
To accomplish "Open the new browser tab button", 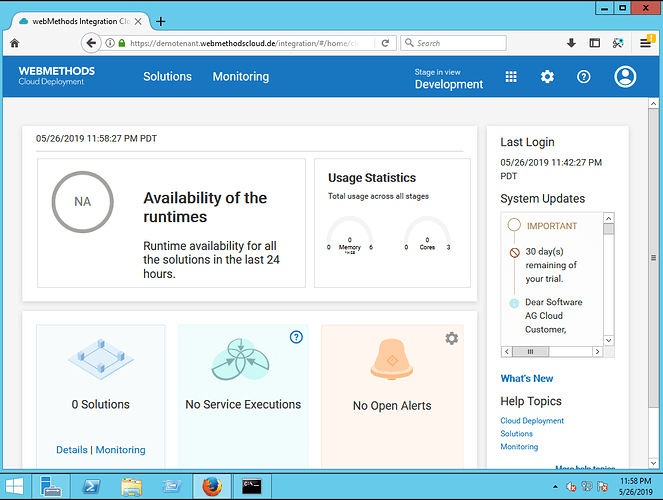I will (x=161, y=21).
